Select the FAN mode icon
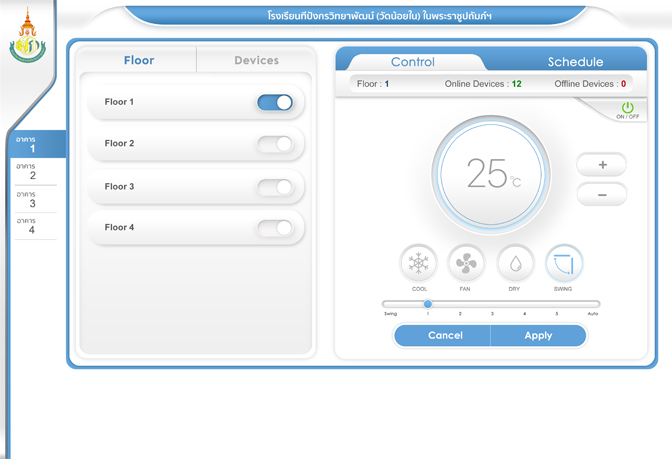 [466, 264]
